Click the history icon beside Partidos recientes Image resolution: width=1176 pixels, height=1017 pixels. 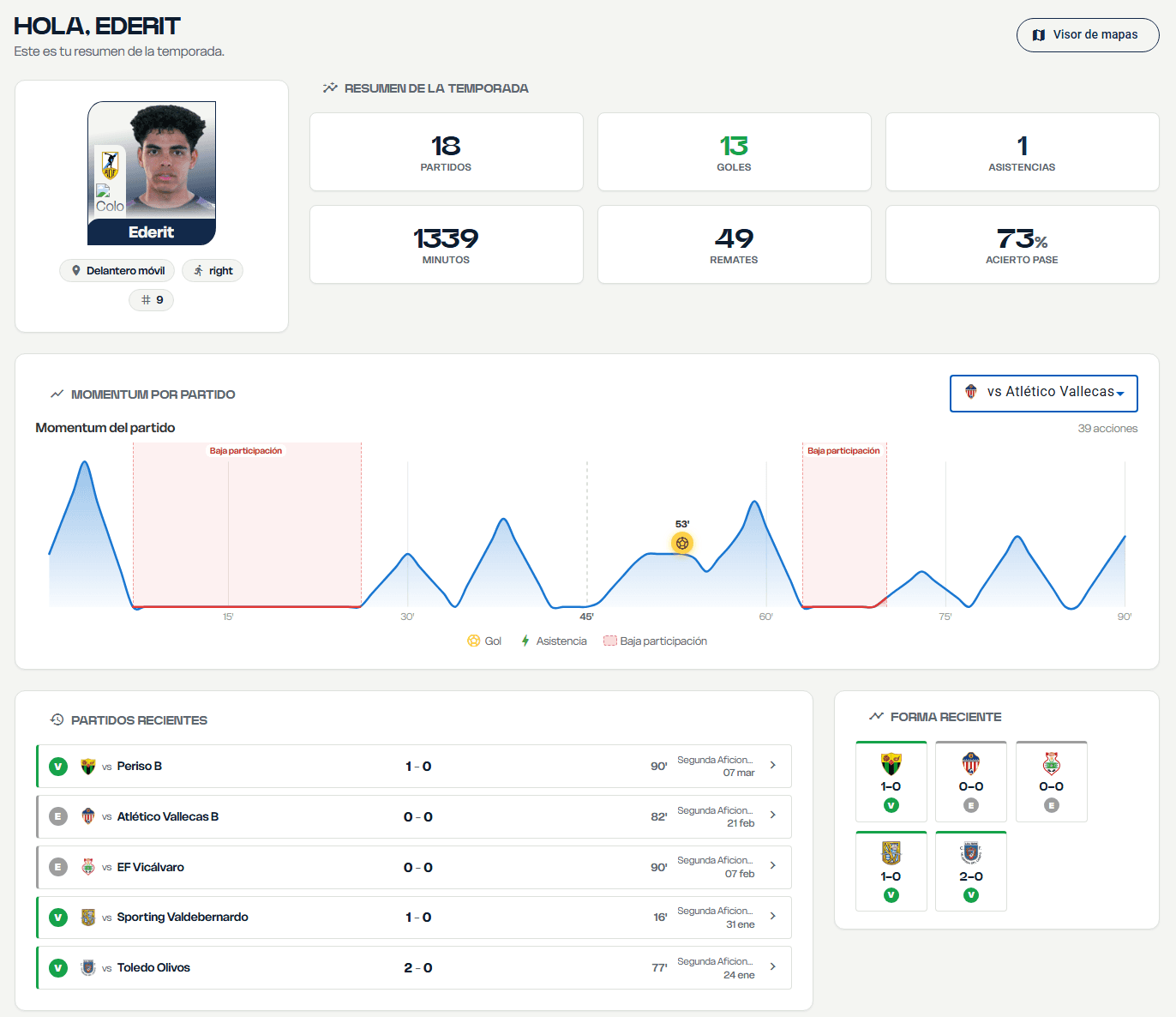(57, 720)
